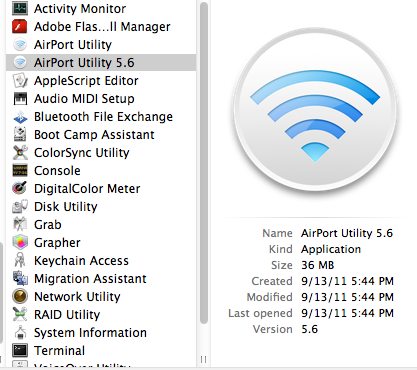
Task: Click the Kind value Application
Action: (x=331, y=249)
